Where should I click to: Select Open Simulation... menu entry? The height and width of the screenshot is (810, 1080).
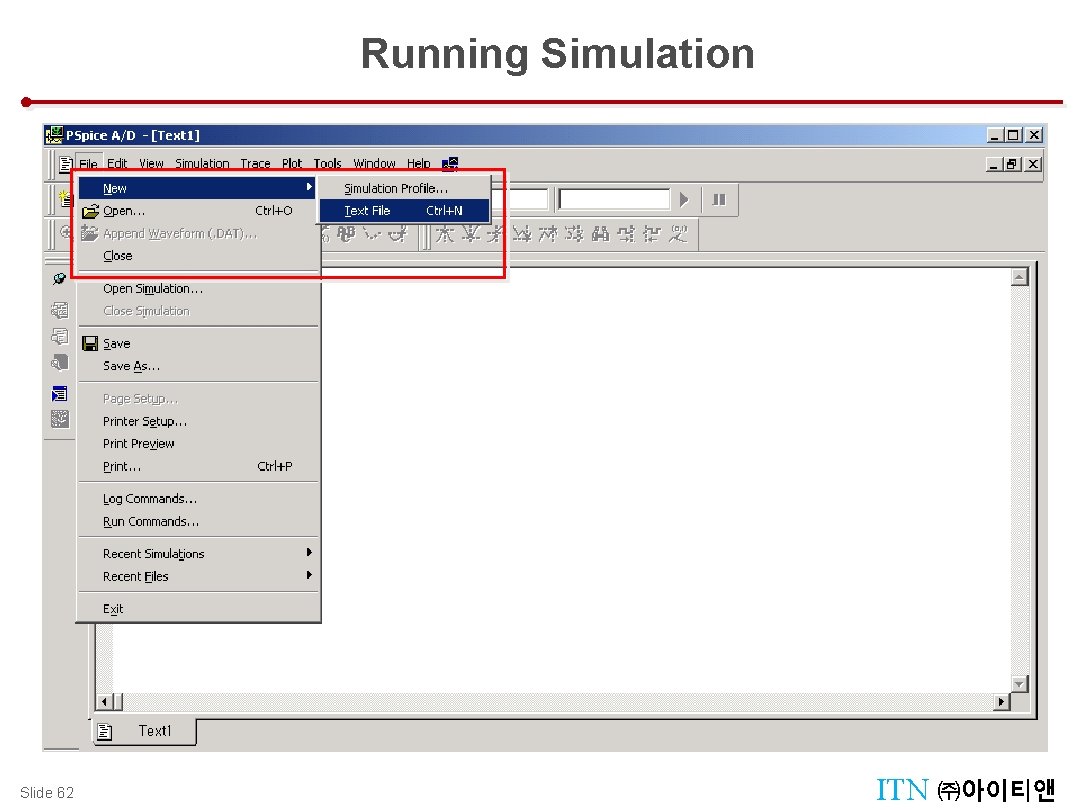(197, 289)
